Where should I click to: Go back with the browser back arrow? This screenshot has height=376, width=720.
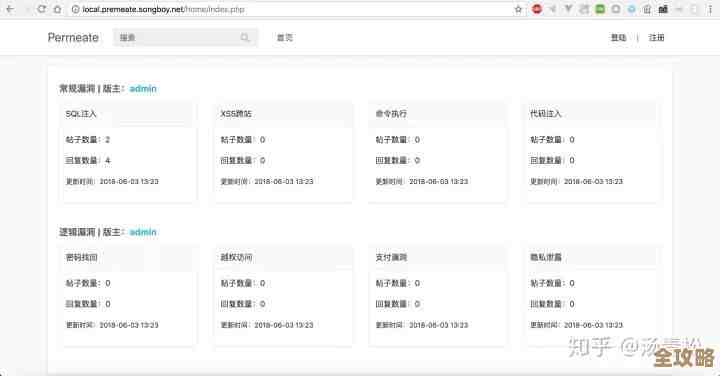click(10, 9)
